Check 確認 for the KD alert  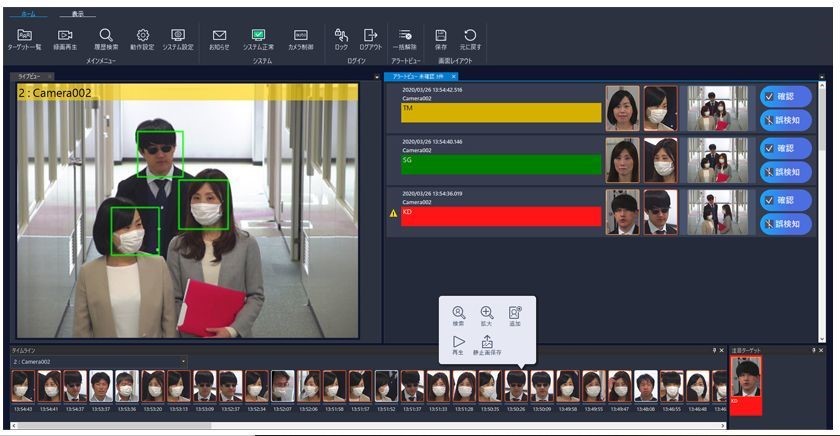785,199
